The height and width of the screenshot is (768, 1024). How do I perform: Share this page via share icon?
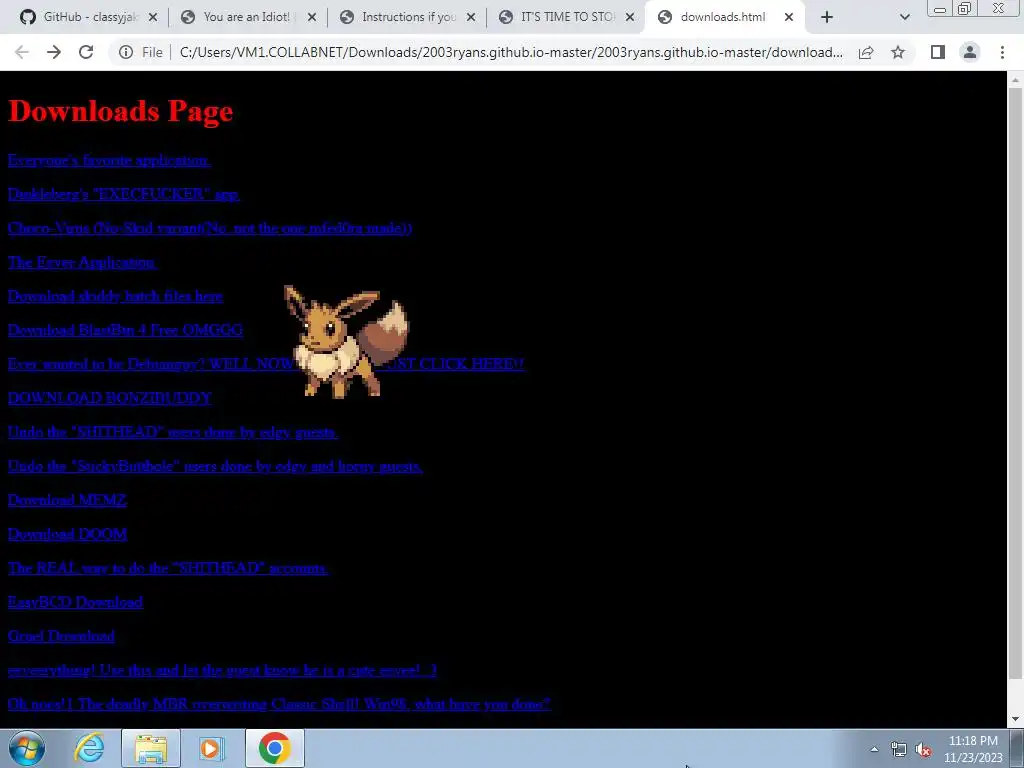tap(866, 52)
